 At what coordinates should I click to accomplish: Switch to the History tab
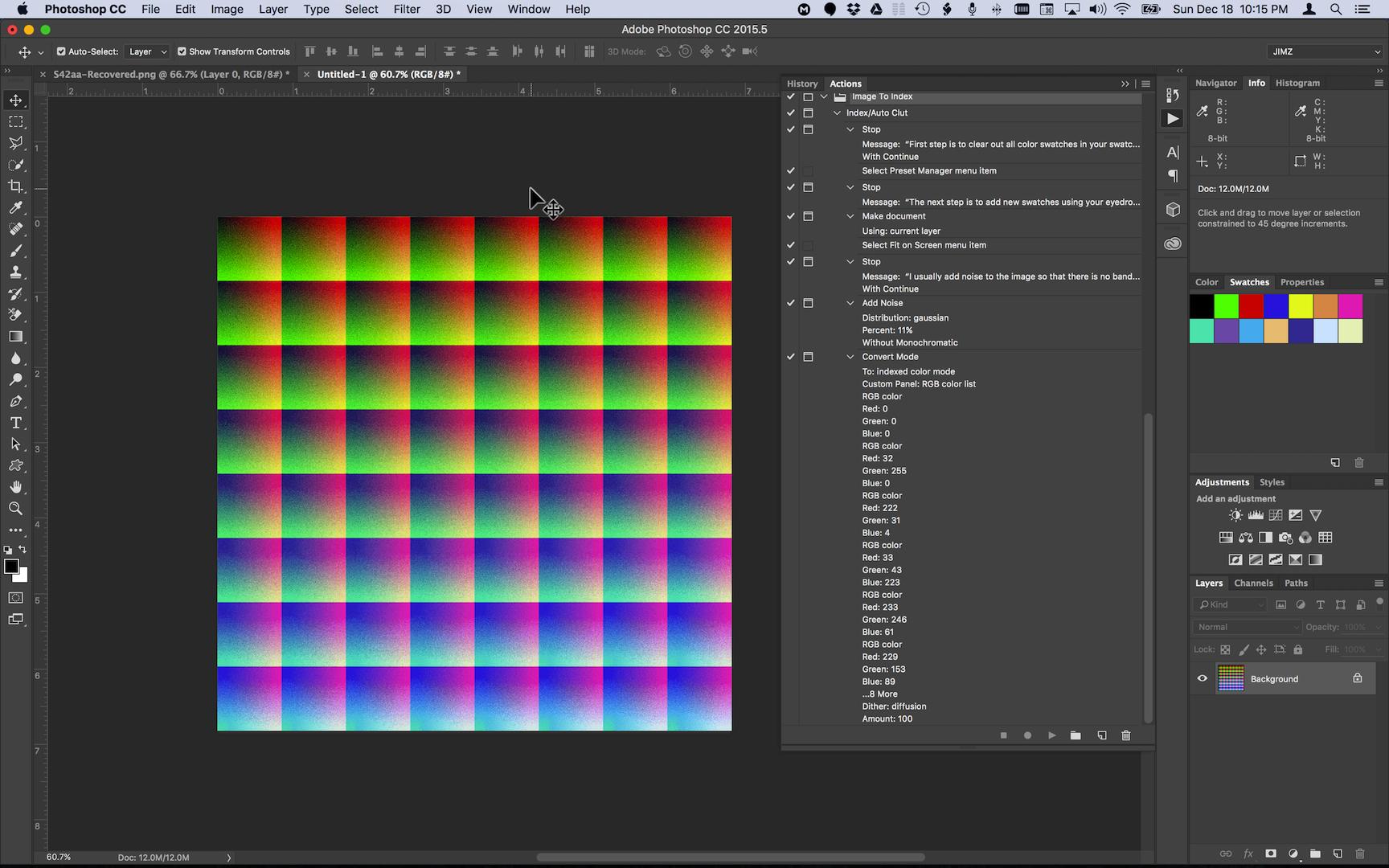point(801,84)
